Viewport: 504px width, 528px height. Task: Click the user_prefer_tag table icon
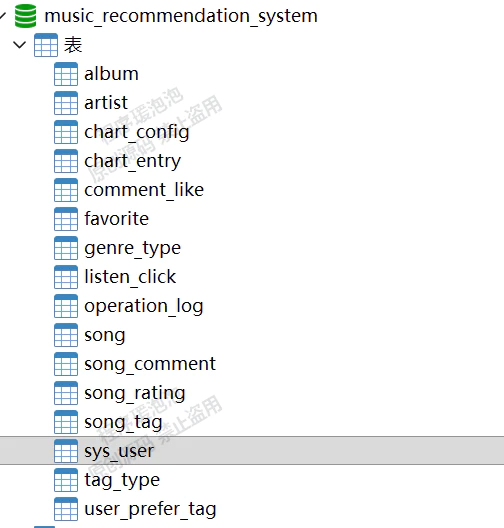66,508
